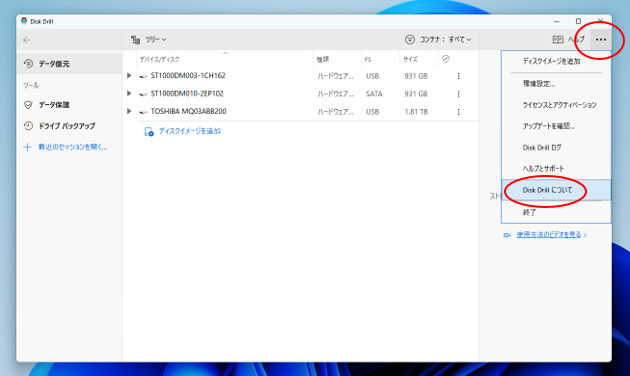Click the shield protection column header icon
Image resolution: width=630 pixels, height=376 pixels.
[446, 59]
